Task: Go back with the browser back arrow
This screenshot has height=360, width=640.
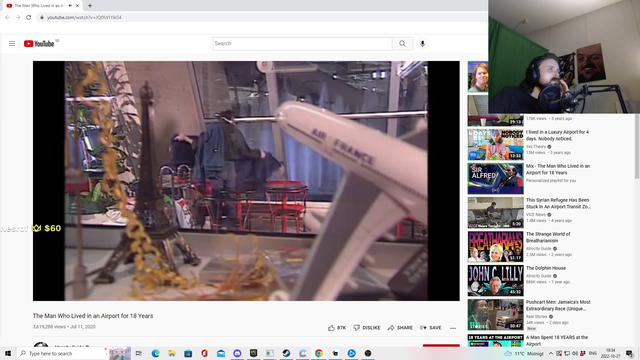Action: [7, 18]
